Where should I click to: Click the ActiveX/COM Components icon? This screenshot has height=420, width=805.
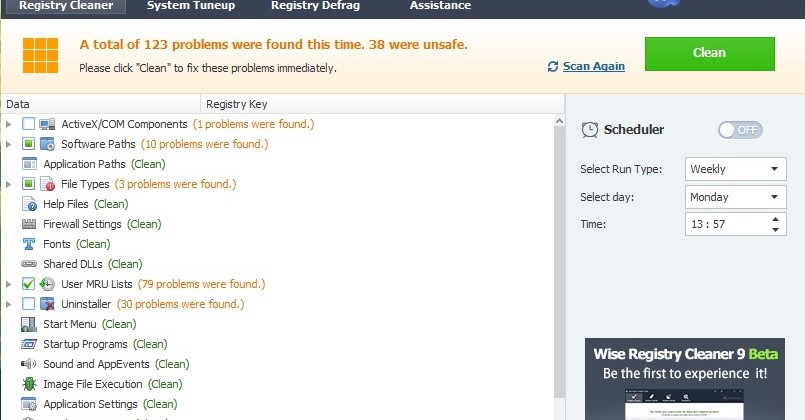(47, 124)
